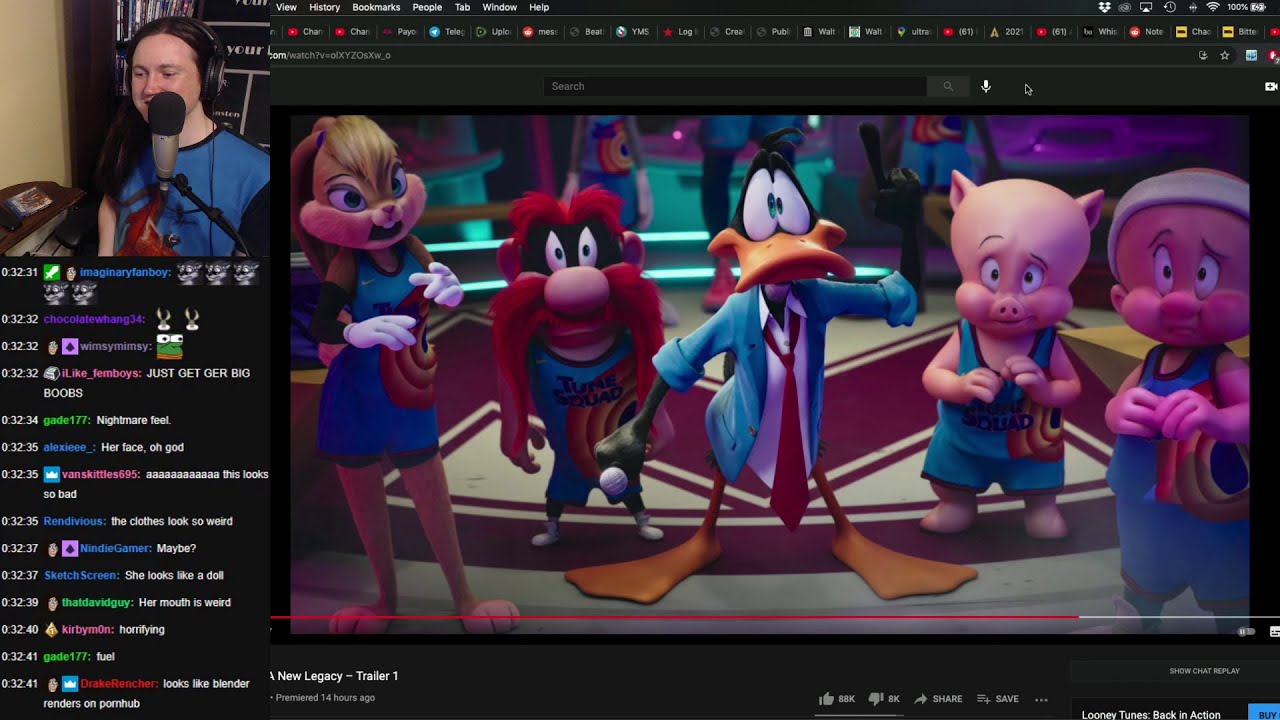Click the blue Buy button
The height and width of the screenshot is (720, 1280).
point(1266,715)
